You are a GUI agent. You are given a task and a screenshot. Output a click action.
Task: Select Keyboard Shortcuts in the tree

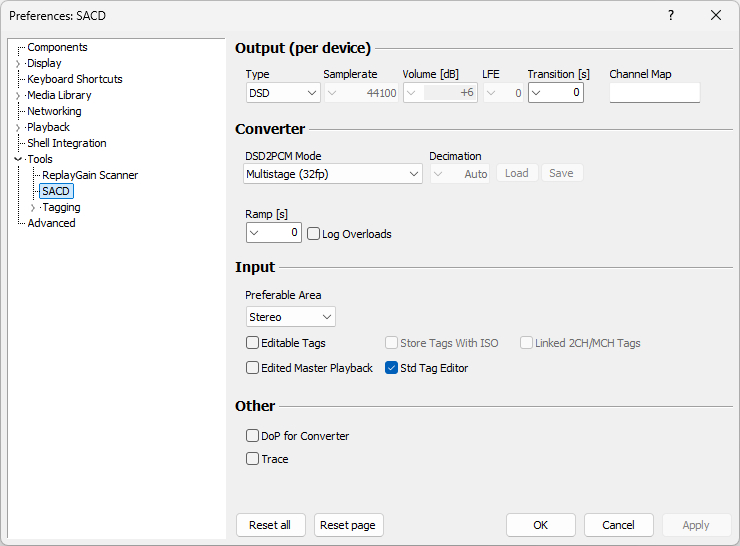(x=75, y=79)
